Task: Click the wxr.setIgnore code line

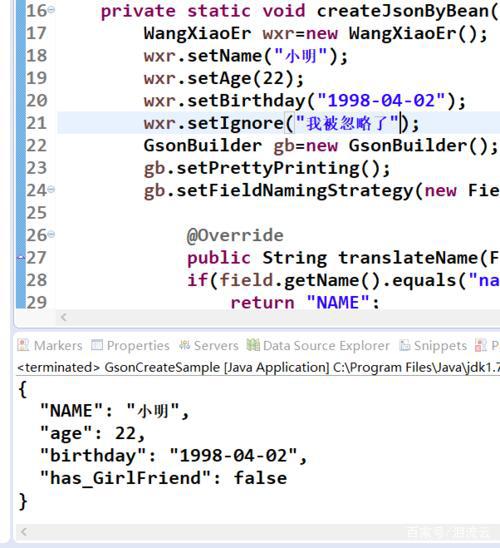Action: coord(282,123)
